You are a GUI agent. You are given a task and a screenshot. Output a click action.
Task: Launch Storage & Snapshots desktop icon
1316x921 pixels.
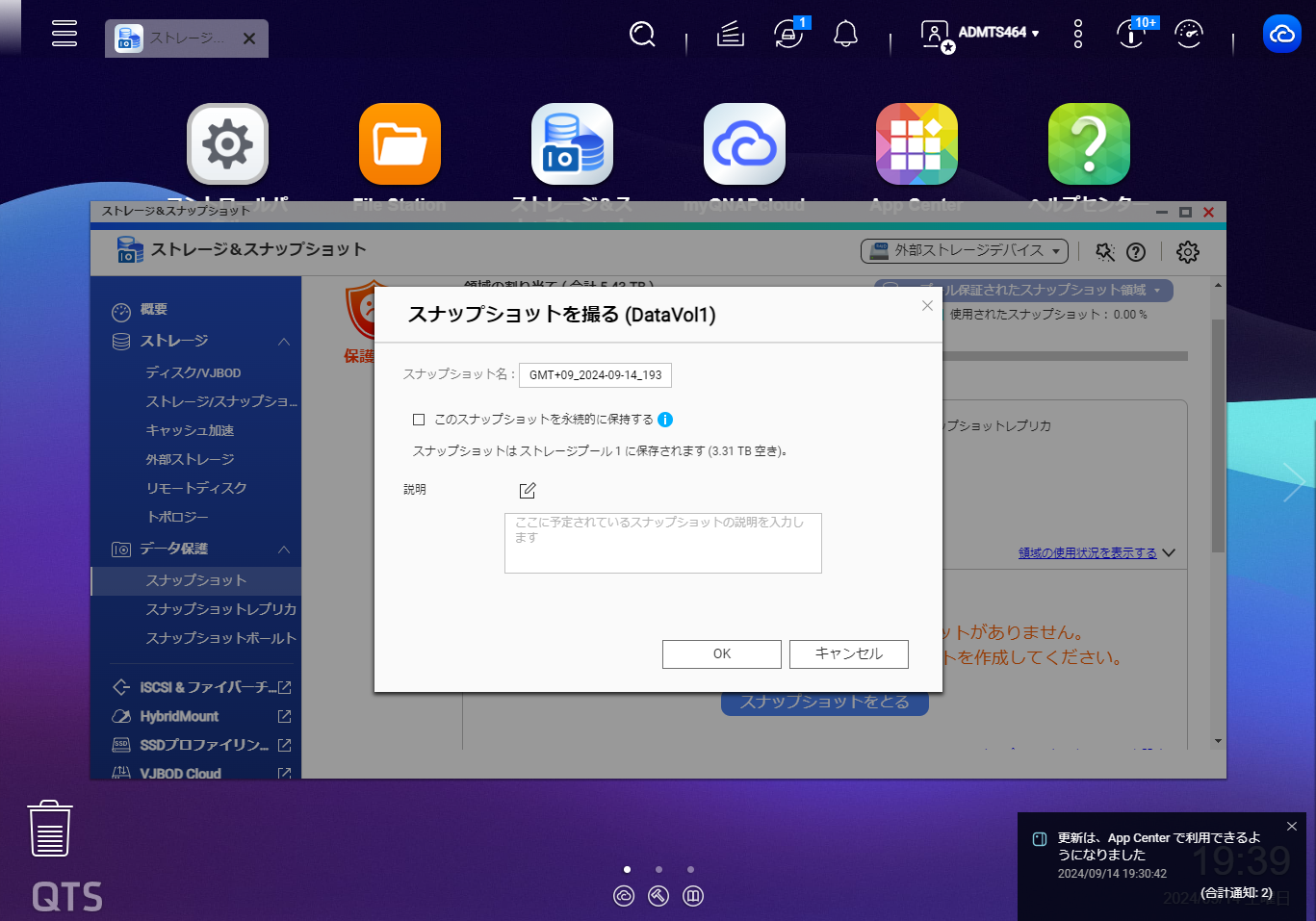[x=572, y=144]
